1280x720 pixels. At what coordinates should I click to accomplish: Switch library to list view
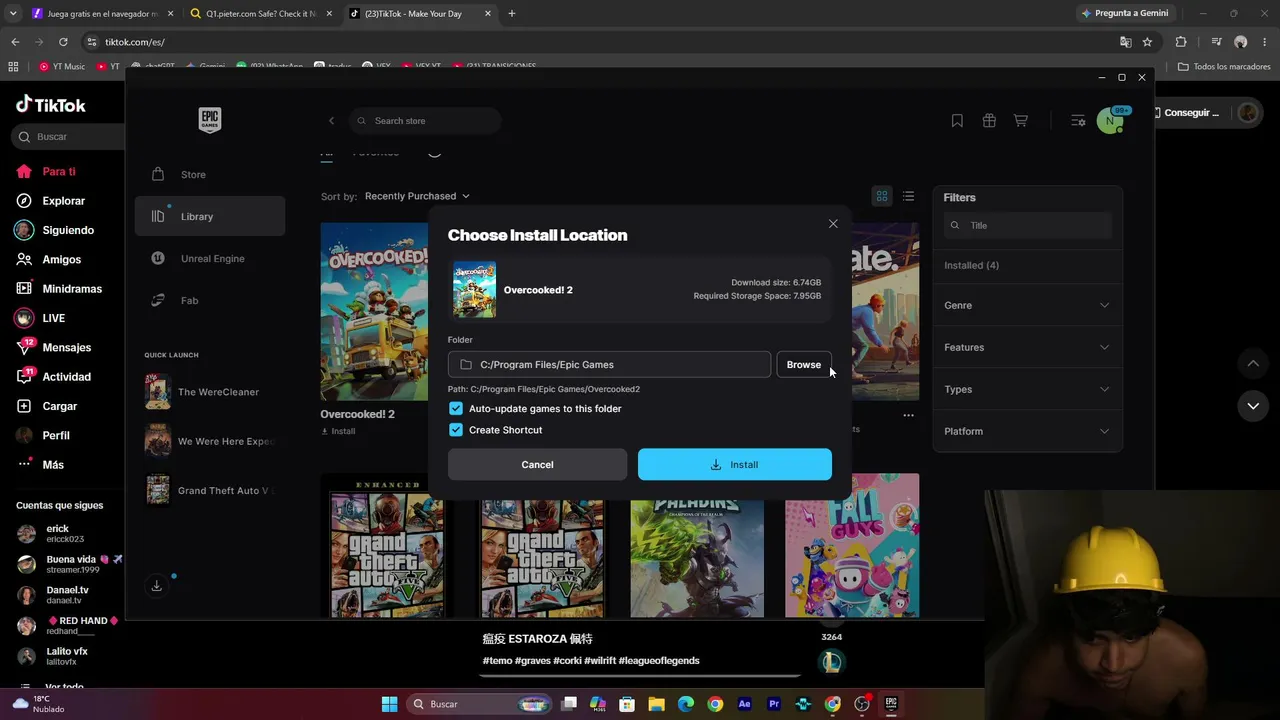tap(908, 196)
